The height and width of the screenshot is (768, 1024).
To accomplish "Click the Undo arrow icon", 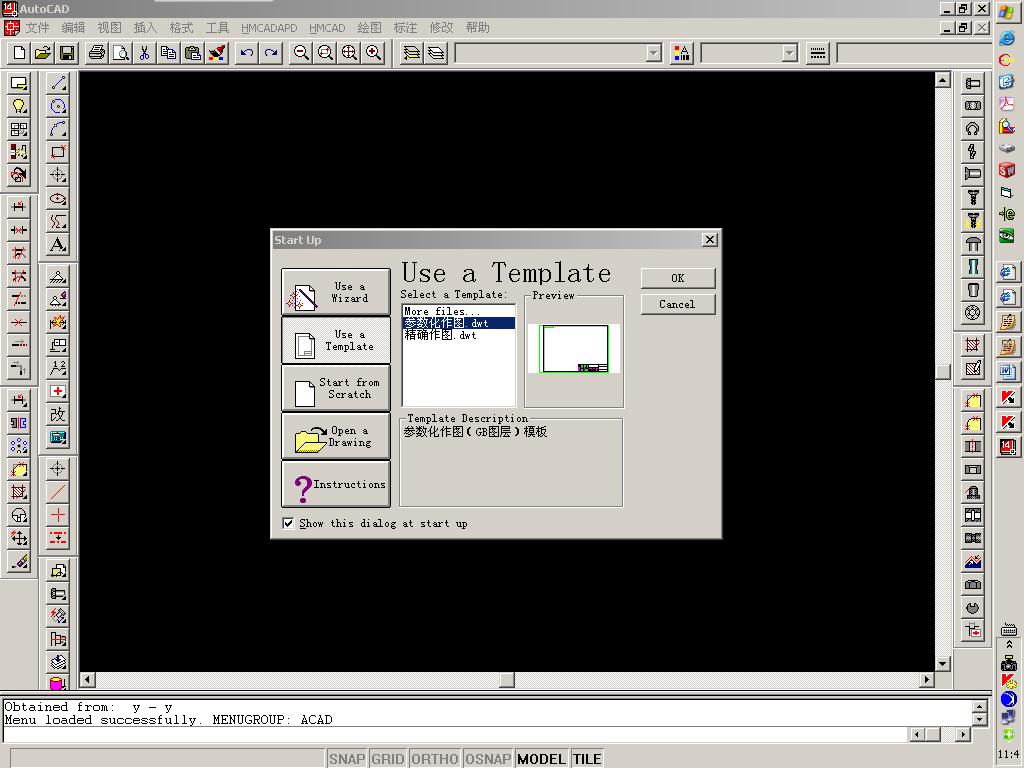I will [x=247, y=53].
